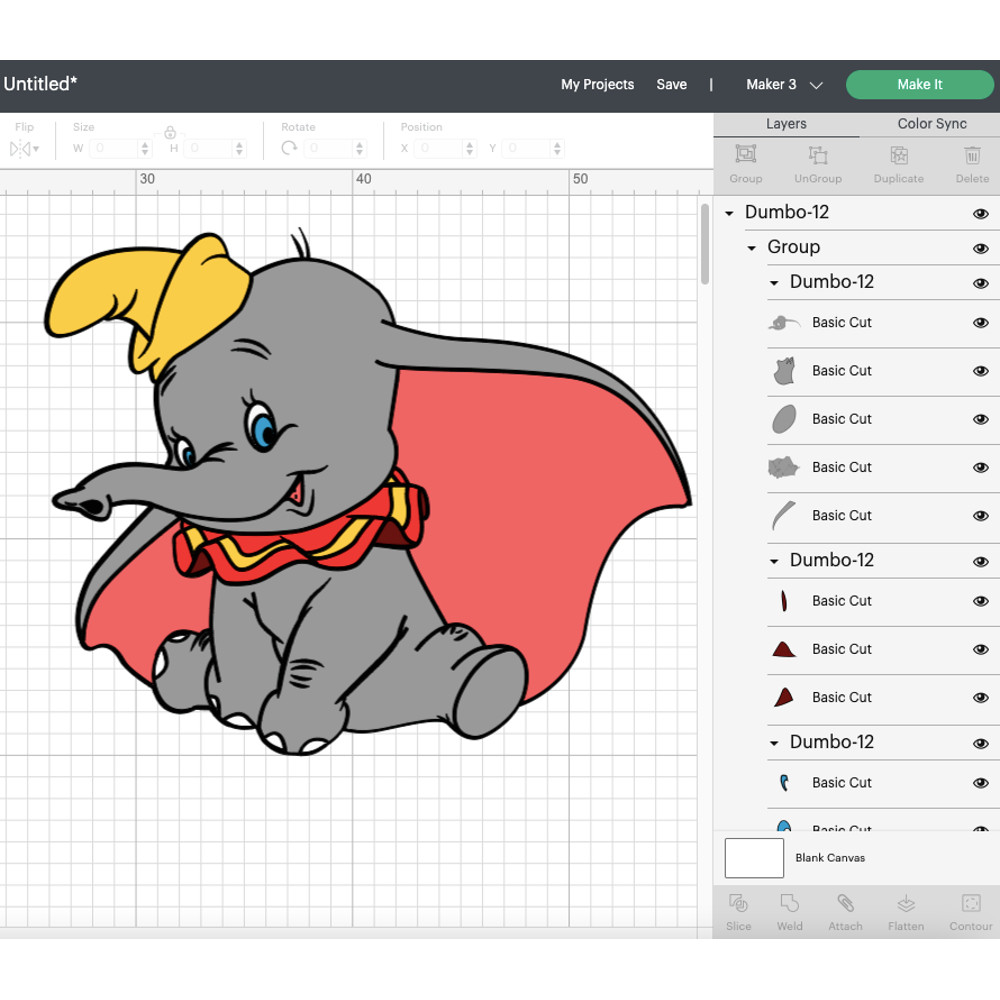Click the Attach icon
The image size is (1000, 1000).
[845, 912]
